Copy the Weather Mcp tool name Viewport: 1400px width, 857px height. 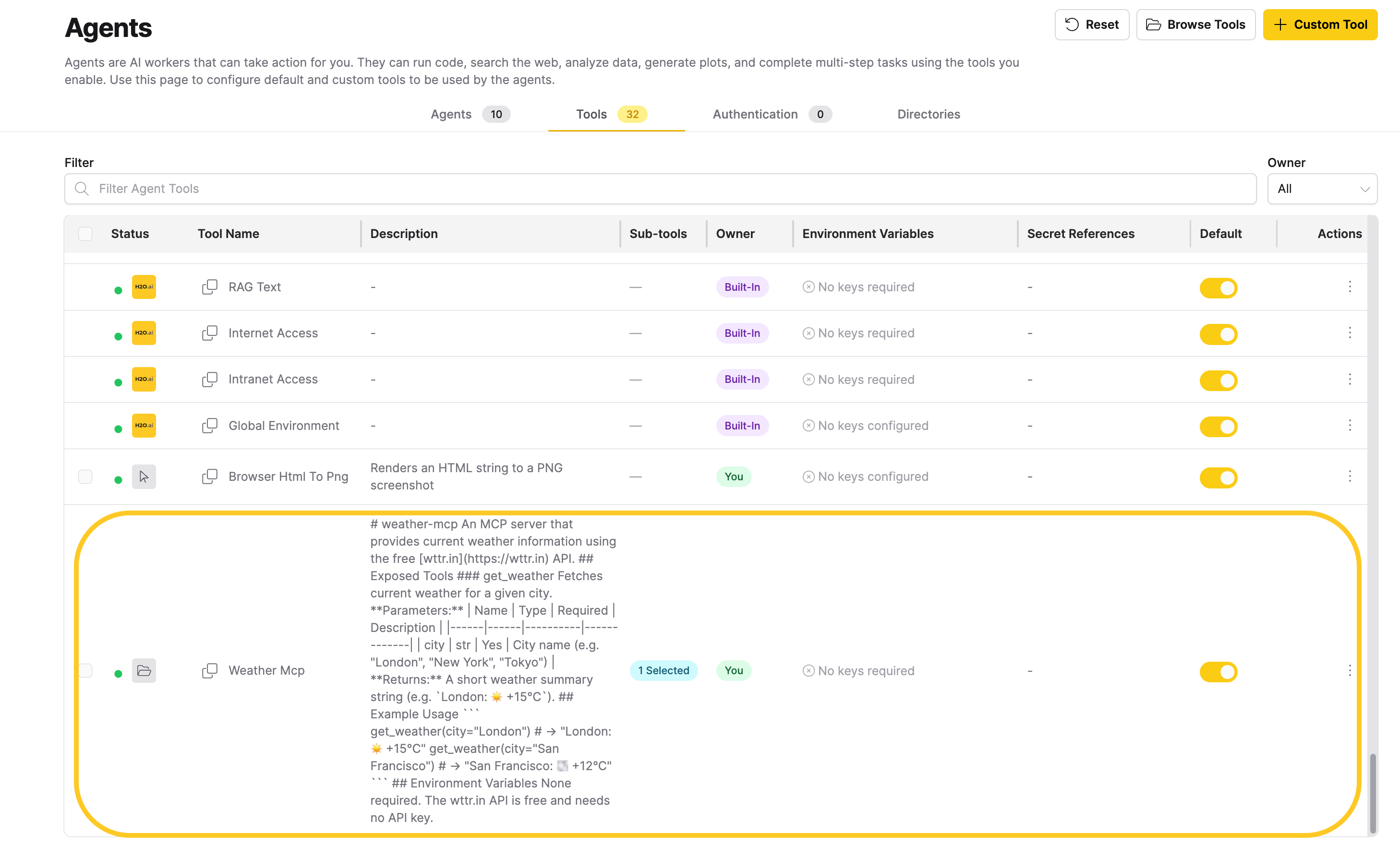pos(210,671)
